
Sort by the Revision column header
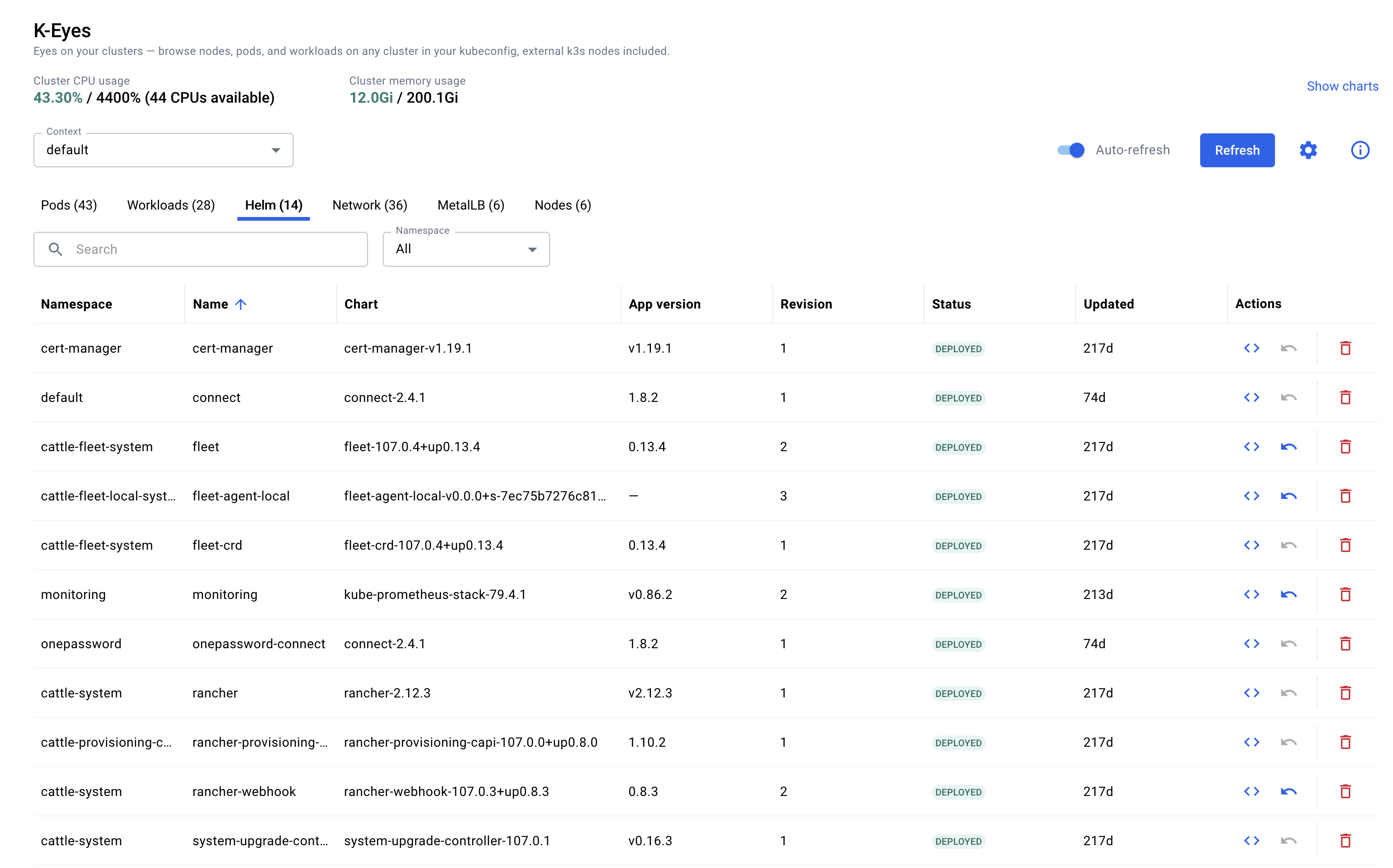pyautogui.click(x=806, y=304)
